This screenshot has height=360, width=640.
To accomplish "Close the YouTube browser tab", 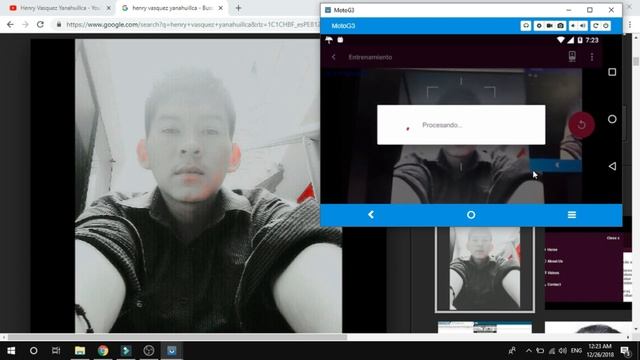I will pos(109,8).
